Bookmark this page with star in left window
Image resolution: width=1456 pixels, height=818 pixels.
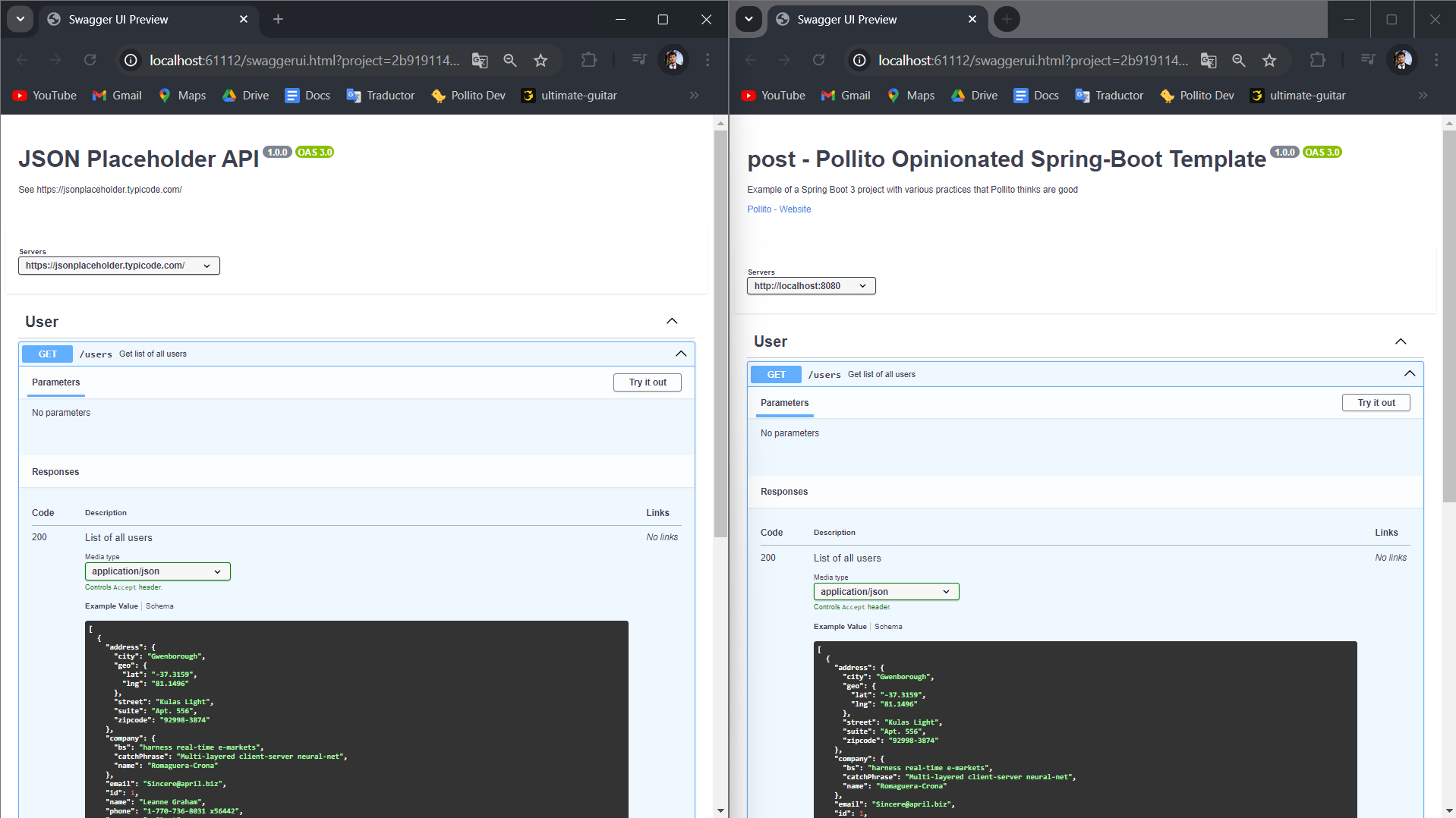(540, 60)
